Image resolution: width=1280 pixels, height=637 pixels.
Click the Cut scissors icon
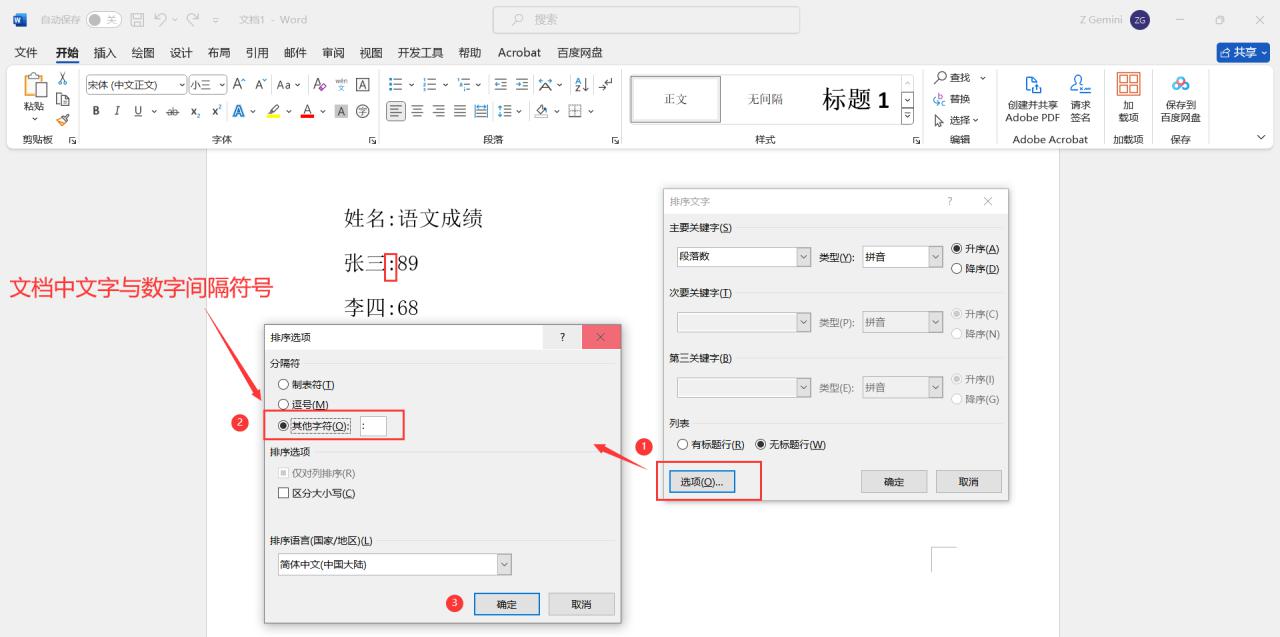(x=63, y=78)
